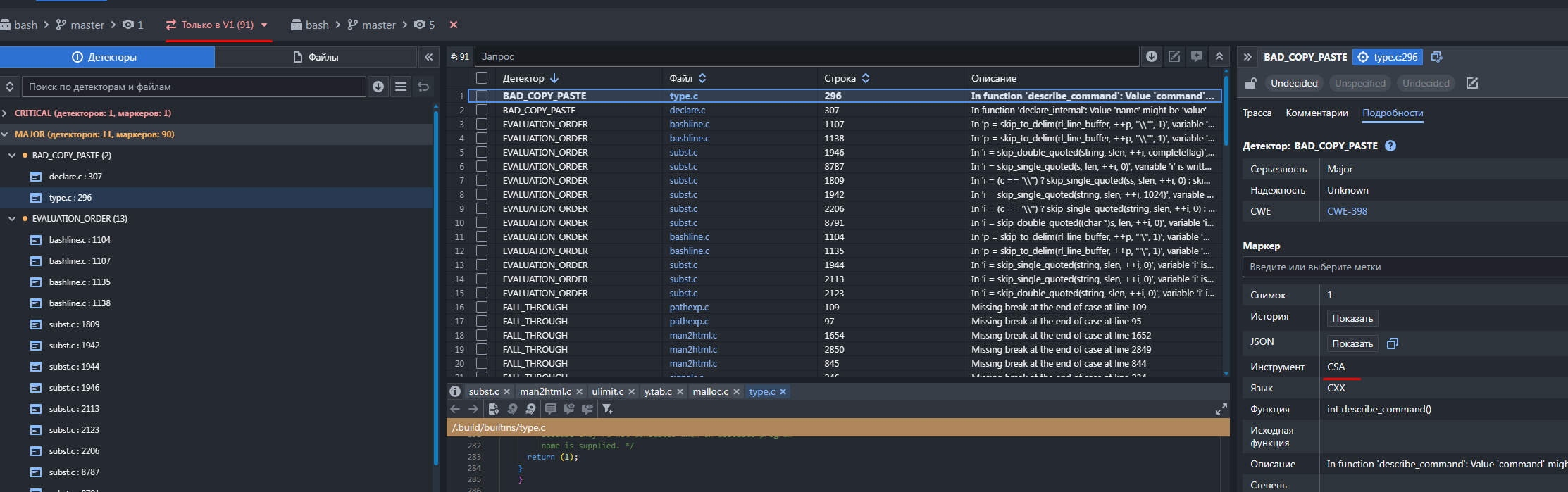Image resolution: width=1568 pixels, height=492 pixels.
Task: Tick the select-all checkbox in table header
Action: 482,78
